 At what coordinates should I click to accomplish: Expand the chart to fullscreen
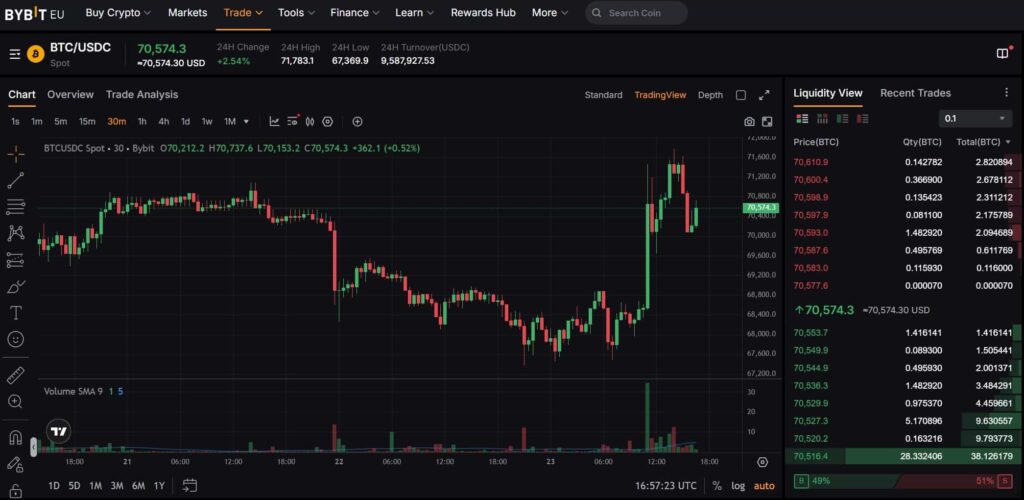tap(764, 95)
